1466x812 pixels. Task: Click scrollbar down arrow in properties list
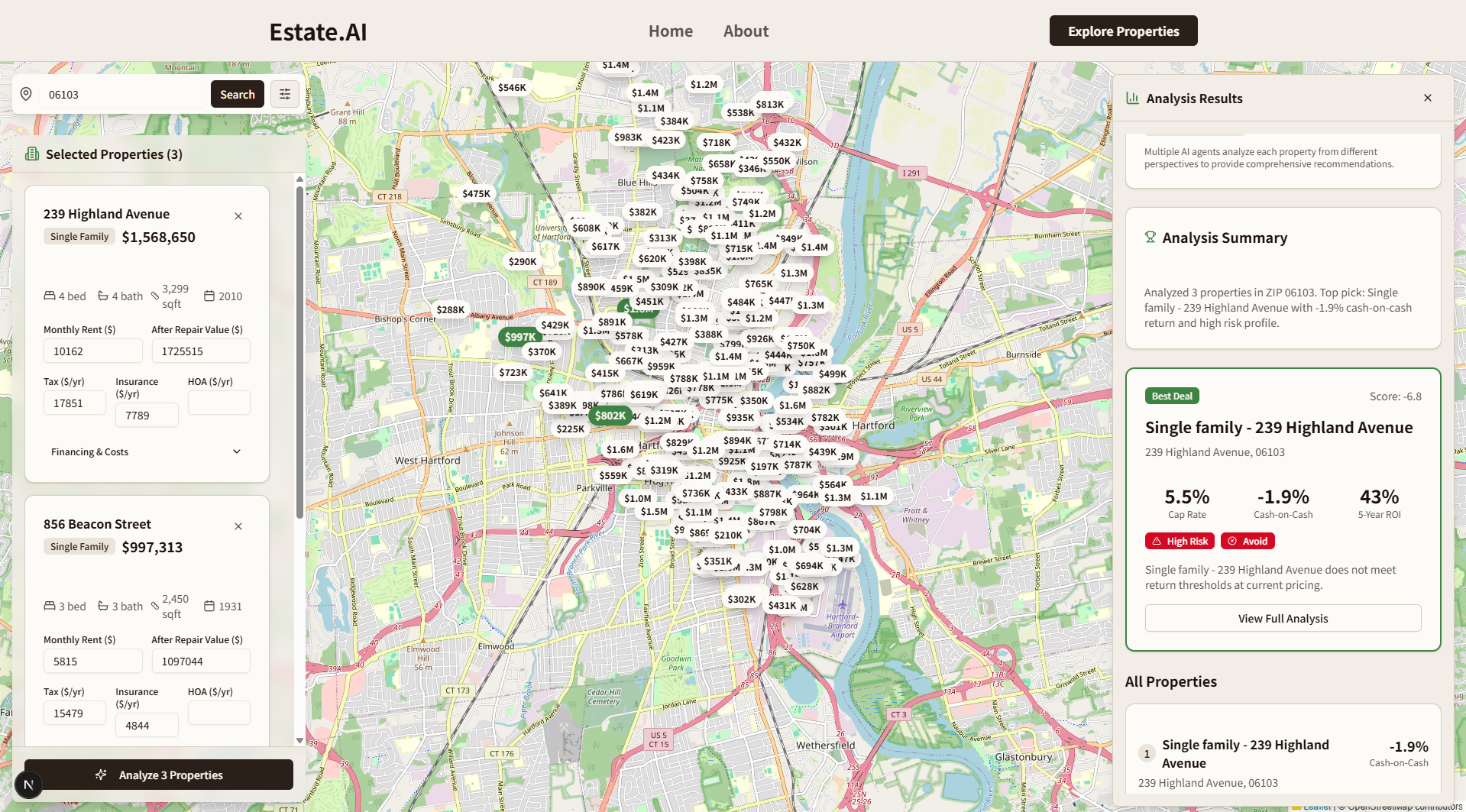[x=299, y=740]
